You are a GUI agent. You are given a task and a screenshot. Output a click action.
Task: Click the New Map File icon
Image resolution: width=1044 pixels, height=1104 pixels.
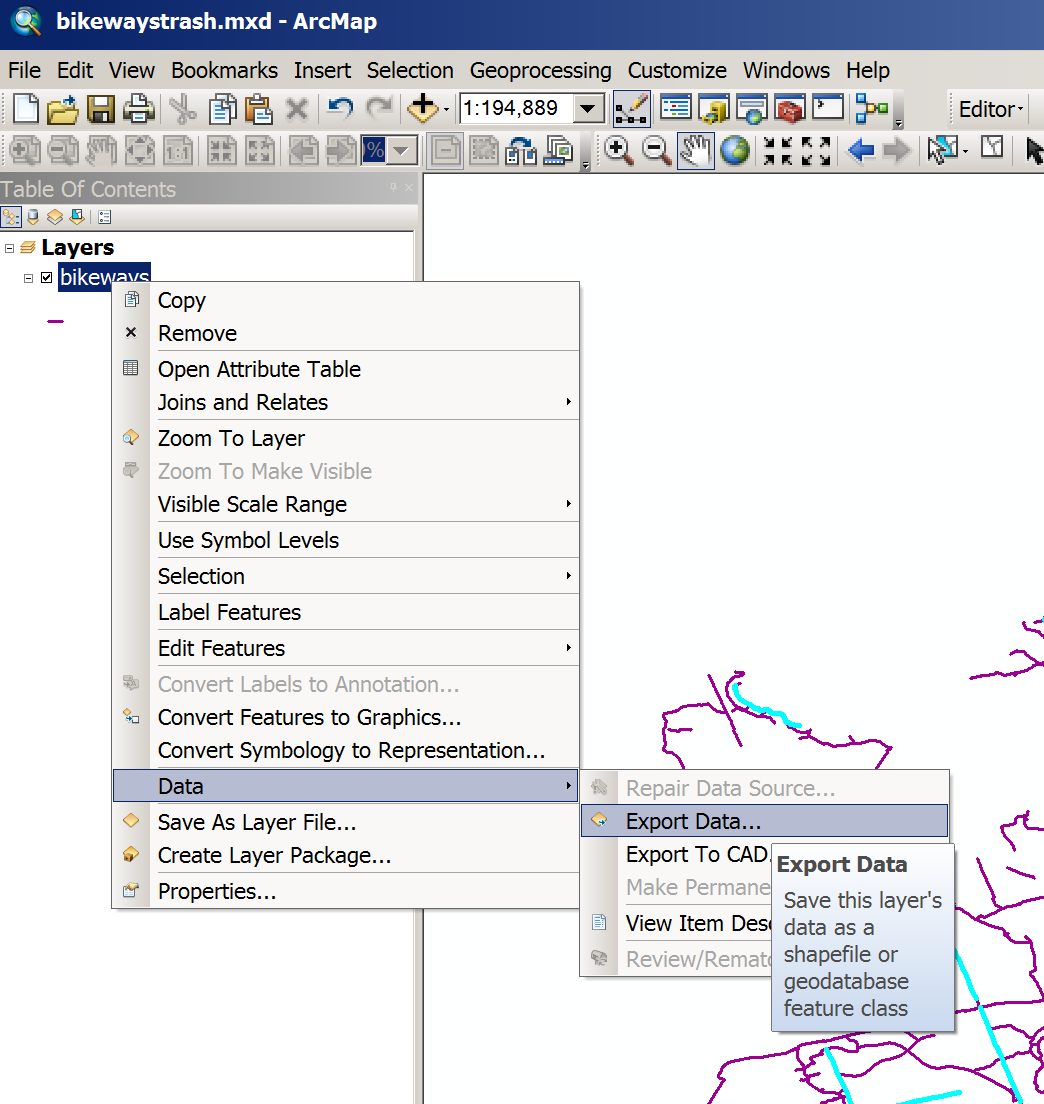click(26, 108)
